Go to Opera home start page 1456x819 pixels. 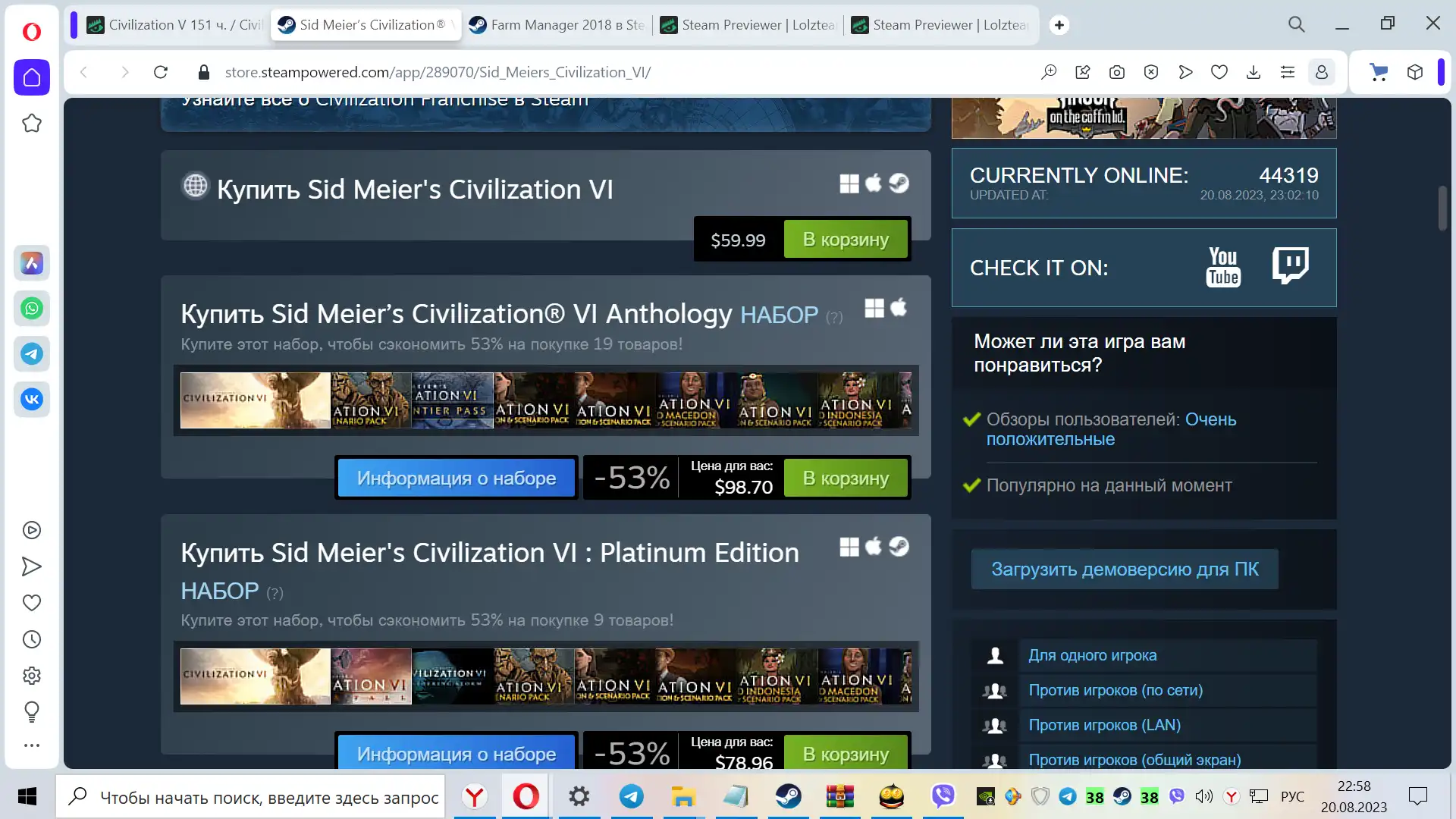[32, 77]
